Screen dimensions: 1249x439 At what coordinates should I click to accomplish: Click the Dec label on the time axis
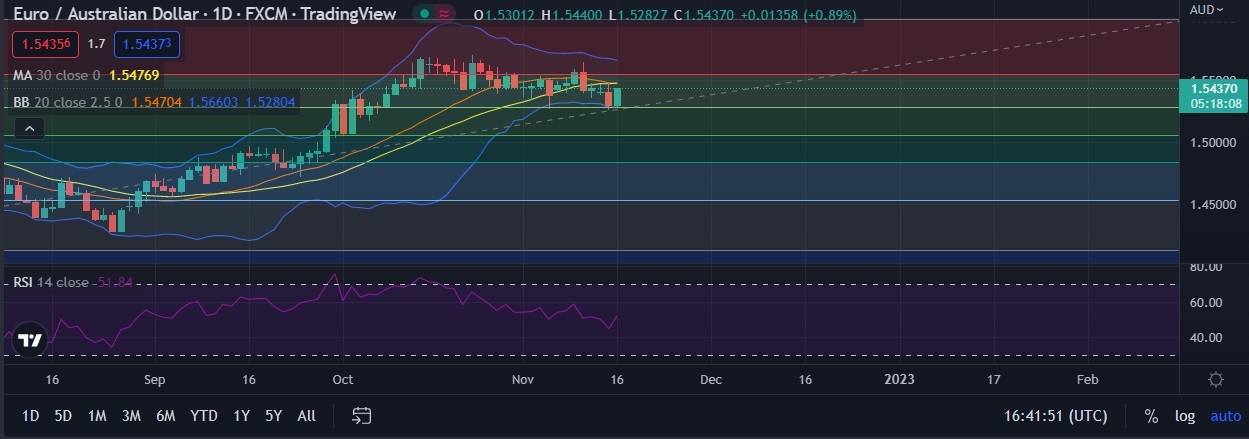tap(711, 380)
